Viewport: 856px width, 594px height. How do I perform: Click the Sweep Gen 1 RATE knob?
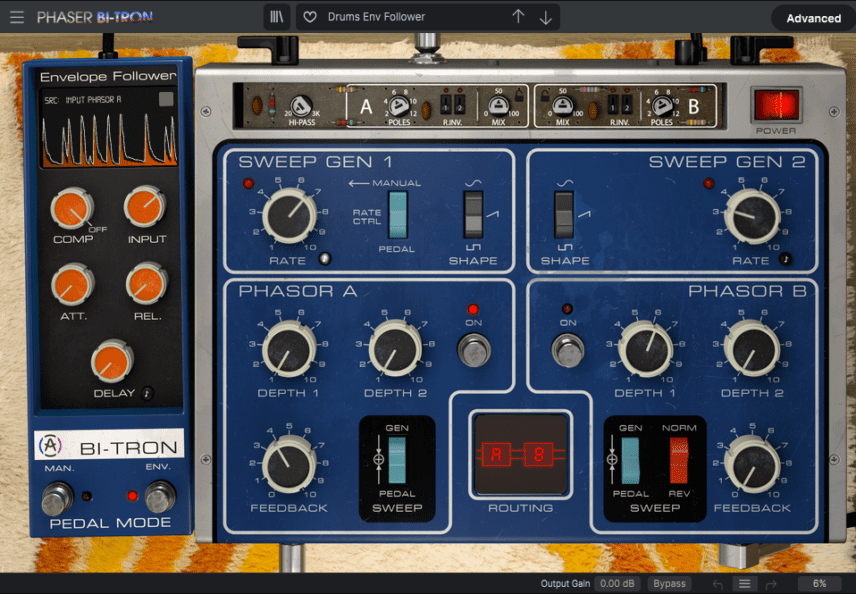coord(289,216)
